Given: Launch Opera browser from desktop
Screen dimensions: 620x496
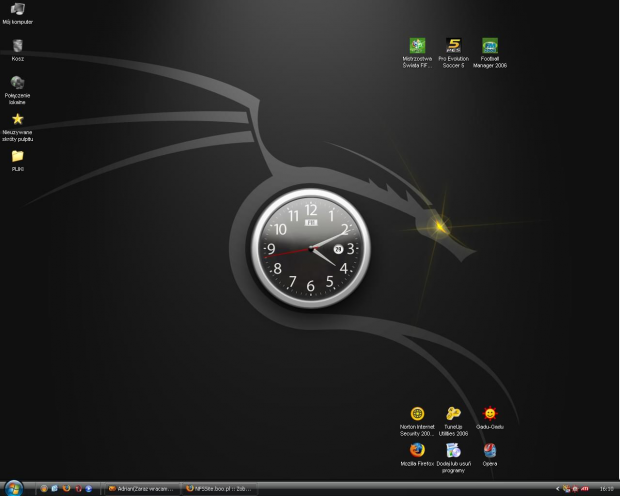Looking at the screenshot, I should coord(490,450).
